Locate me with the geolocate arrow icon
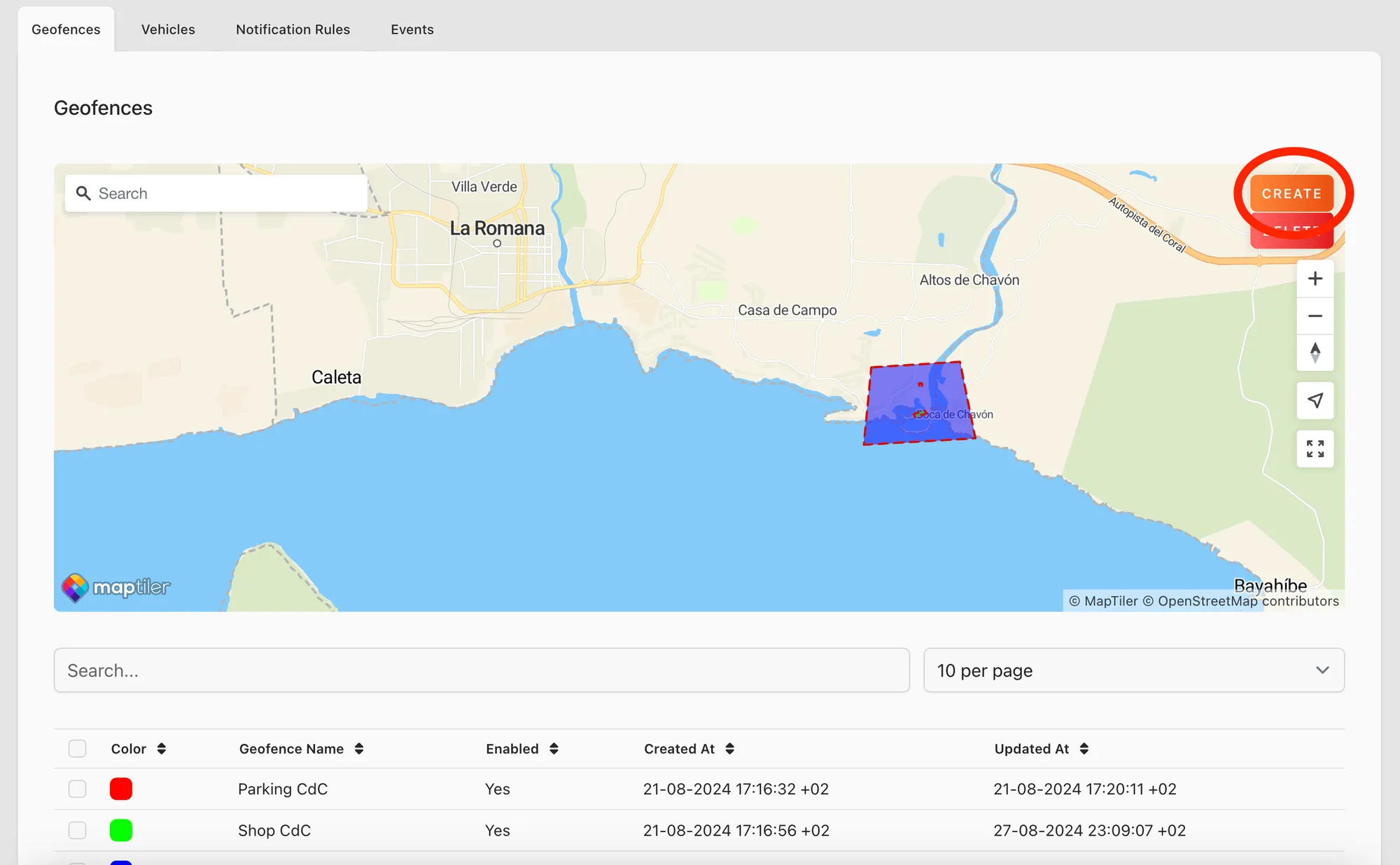 [x=1315, y=400]
